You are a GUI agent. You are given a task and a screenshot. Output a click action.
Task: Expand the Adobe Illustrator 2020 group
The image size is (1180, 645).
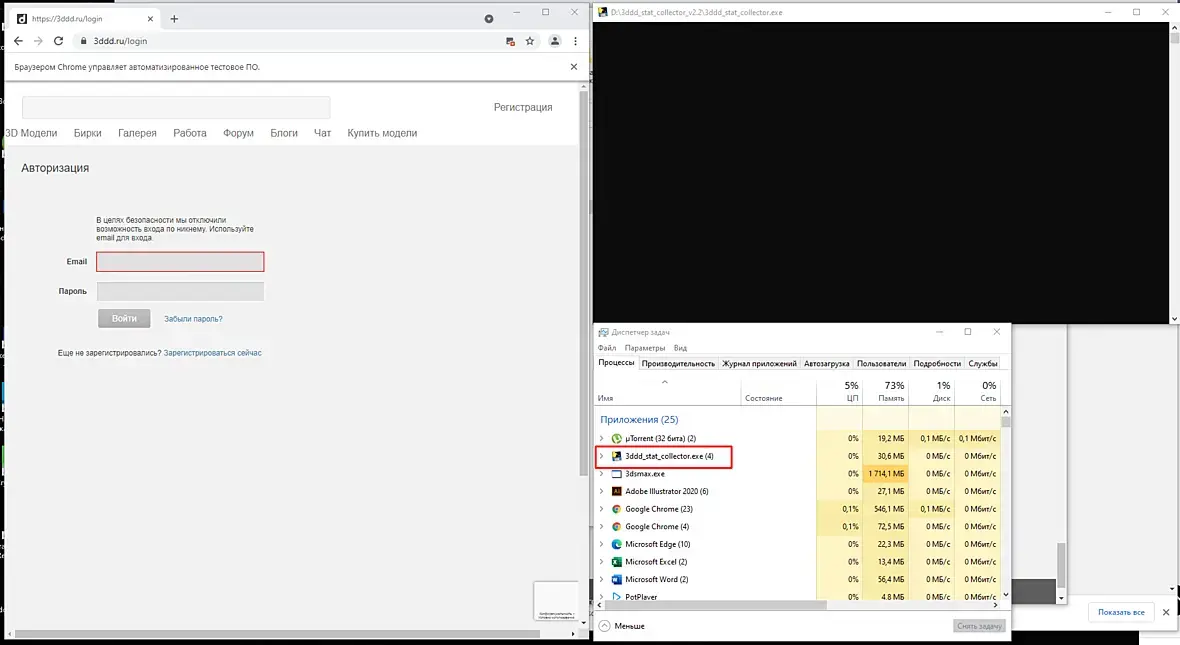pyautogui.click(x=601, y=491)
